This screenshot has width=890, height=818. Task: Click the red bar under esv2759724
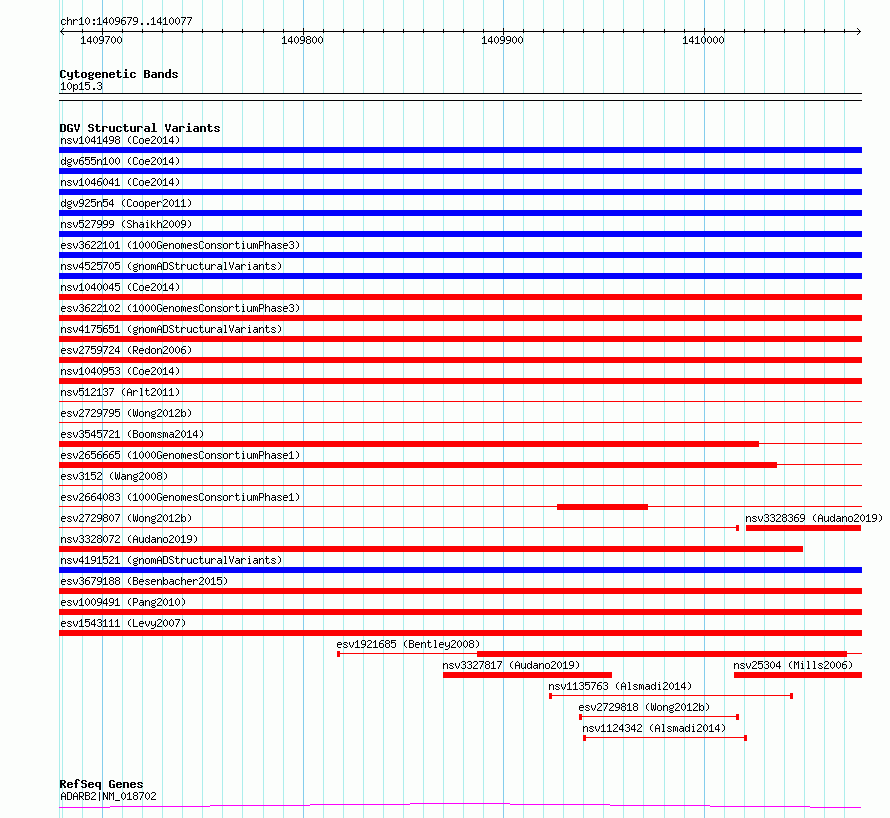pos(460,360)
